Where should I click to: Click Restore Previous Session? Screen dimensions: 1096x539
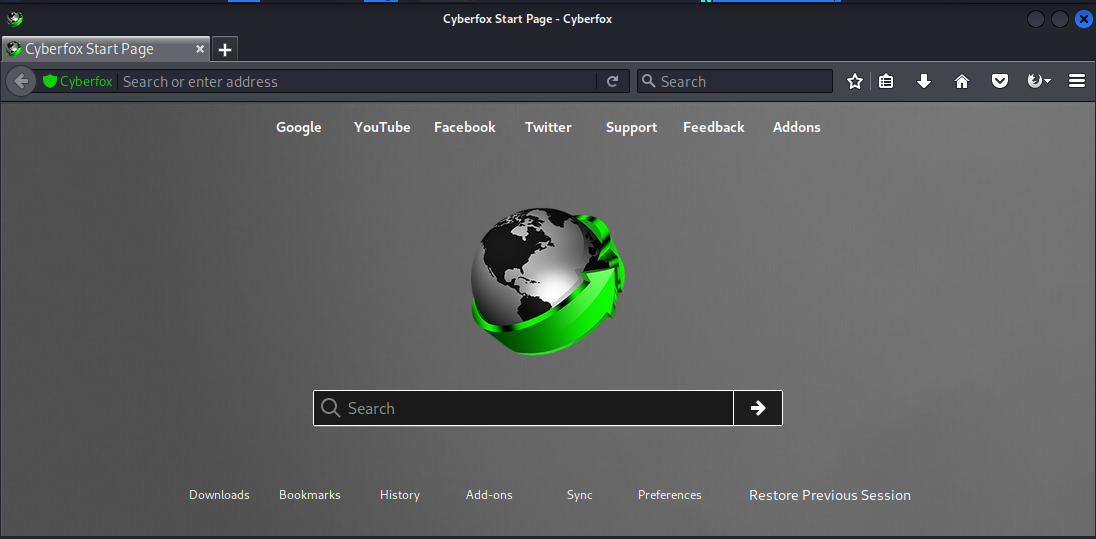click(x=830, y=495)
